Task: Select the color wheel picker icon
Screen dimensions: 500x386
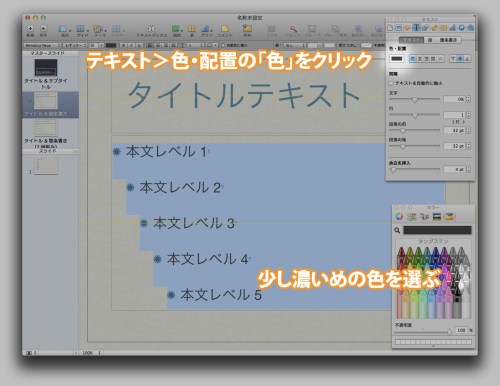Action: [399, 217]
